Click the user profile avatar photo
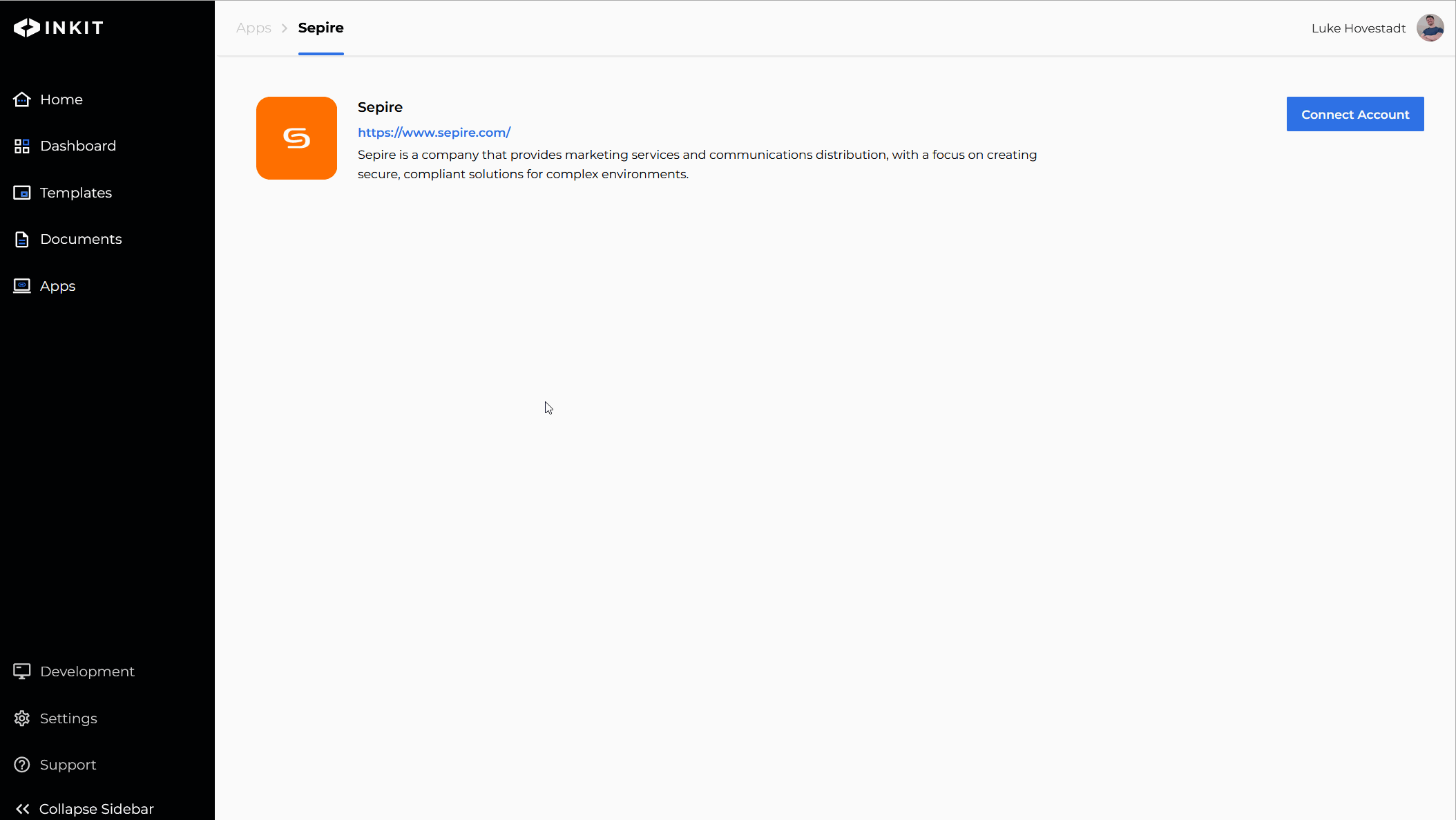 pos(1430,28)
